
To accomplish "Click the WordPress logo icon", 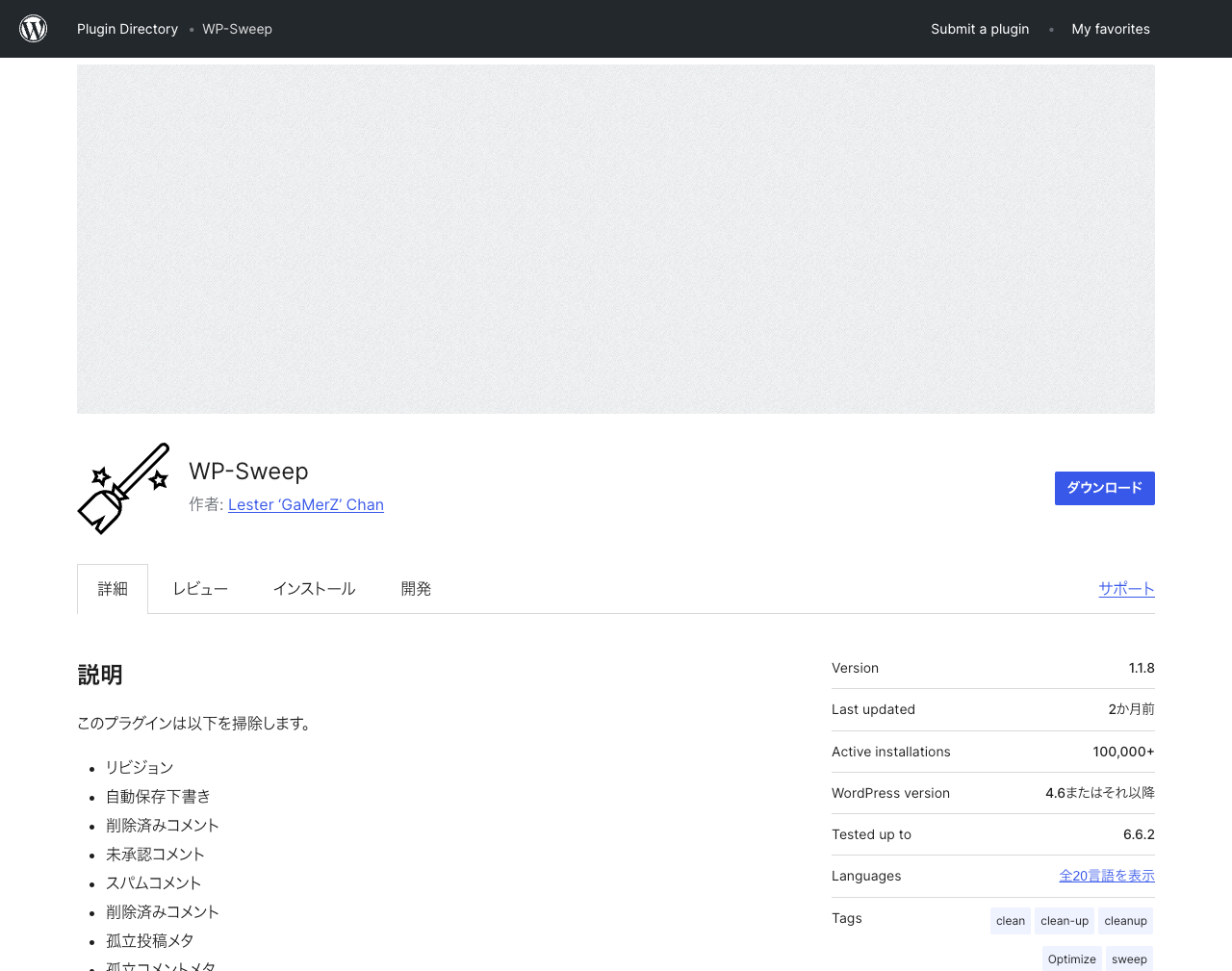I will (x=34, y=29).
